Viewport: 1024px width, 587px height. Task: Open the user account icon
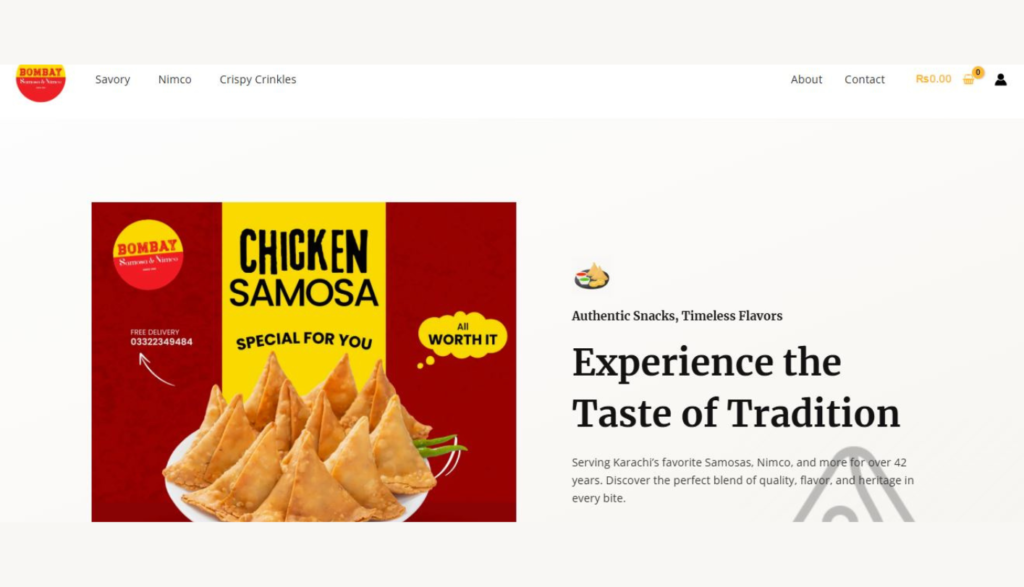[1000, 80]
